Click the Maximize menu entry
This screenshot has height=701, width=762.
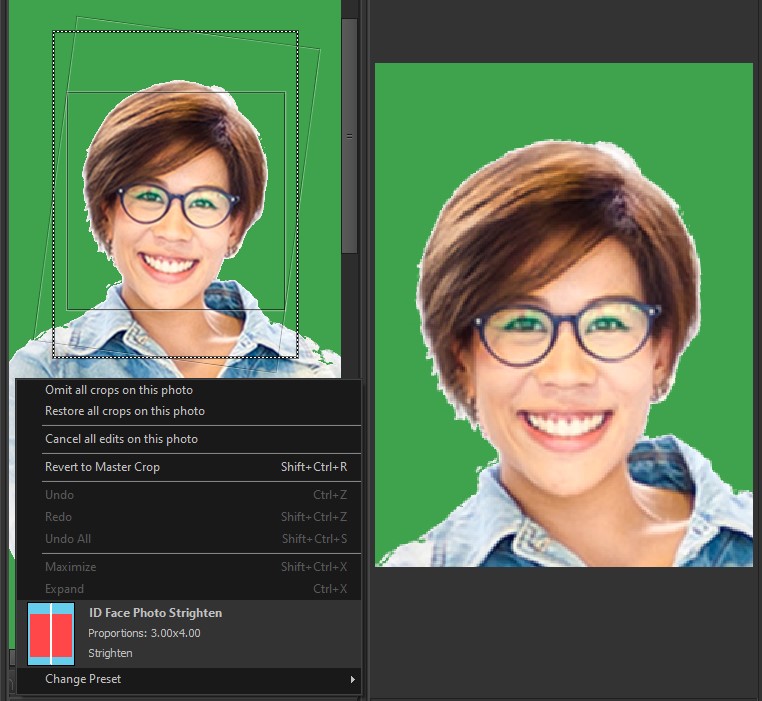click(71, 567)
